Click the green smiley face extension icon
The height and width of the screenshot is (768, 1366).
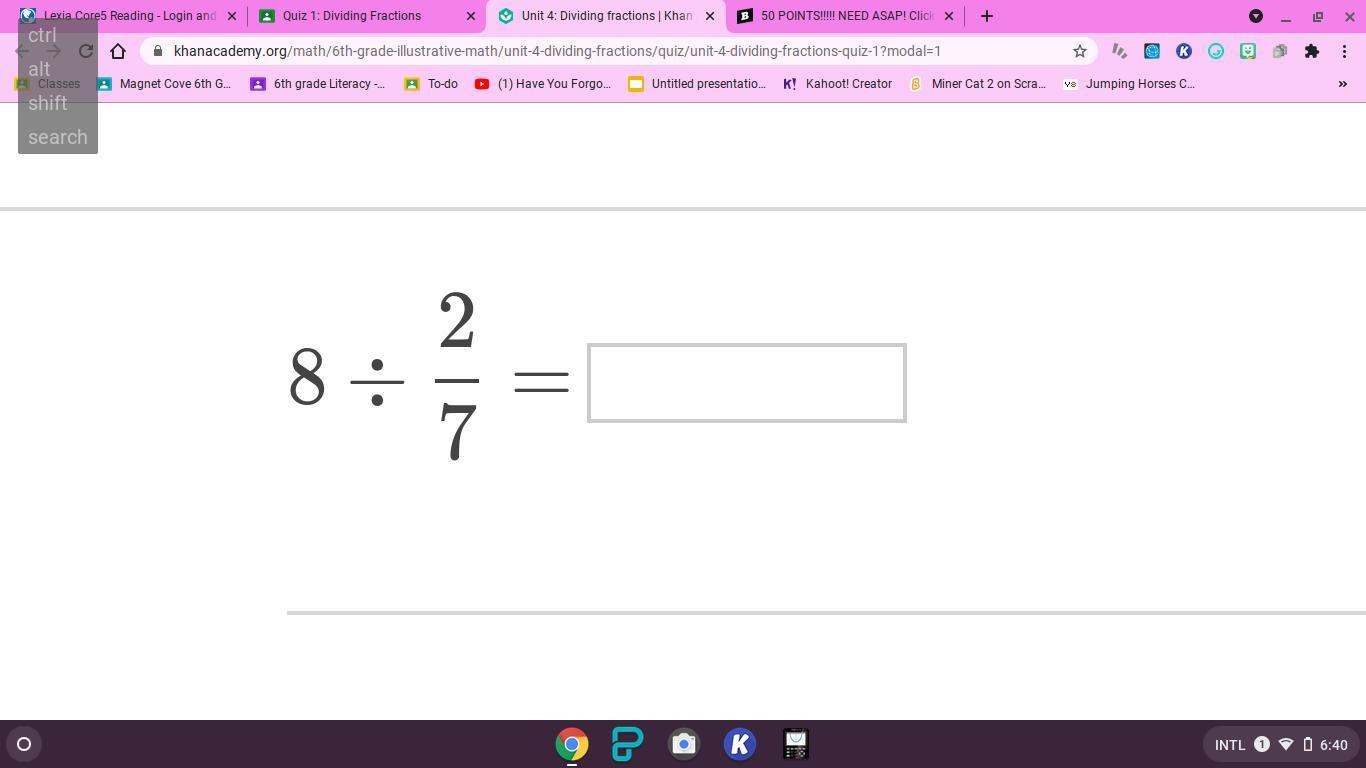1248,51
